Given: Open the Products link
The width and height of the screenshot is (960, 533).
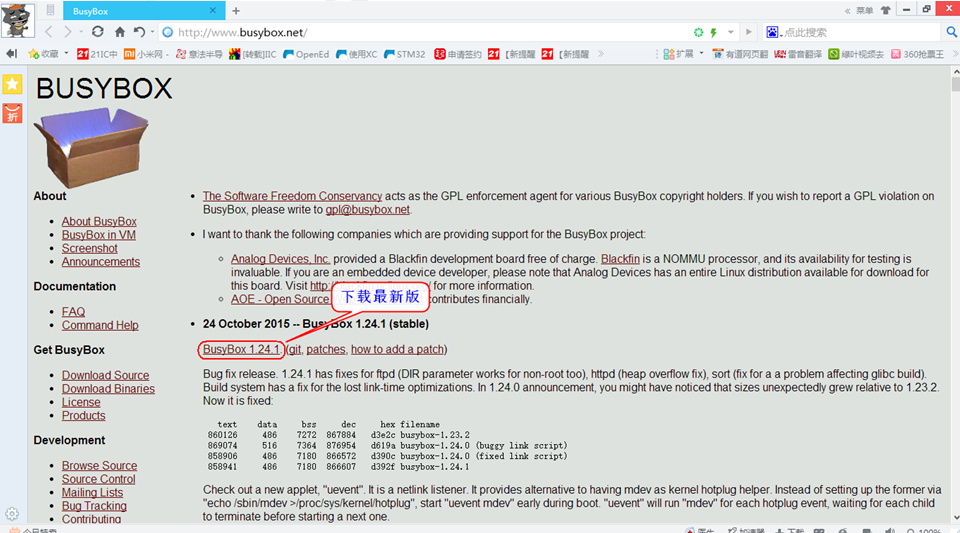Looking at the screenshot, I should 83,416.
